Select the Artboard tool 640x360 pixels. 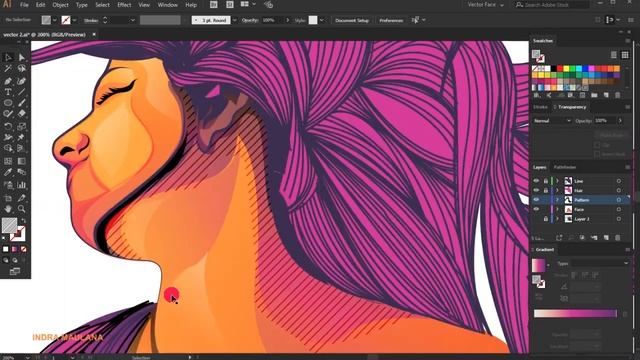(8, 198)
